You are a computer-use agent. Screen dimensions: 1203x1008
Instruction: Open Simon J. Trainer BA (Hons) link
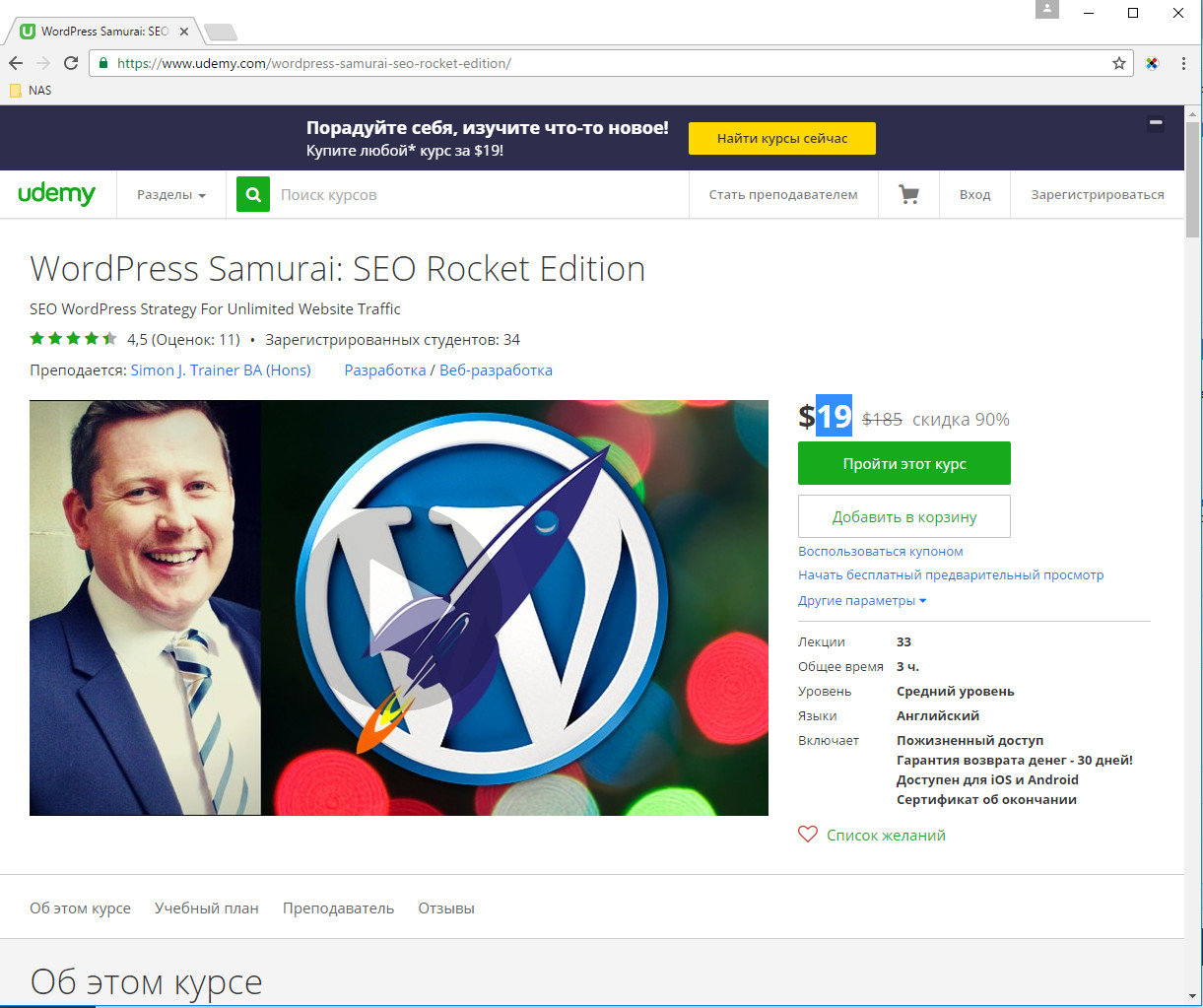click(221, 370)
